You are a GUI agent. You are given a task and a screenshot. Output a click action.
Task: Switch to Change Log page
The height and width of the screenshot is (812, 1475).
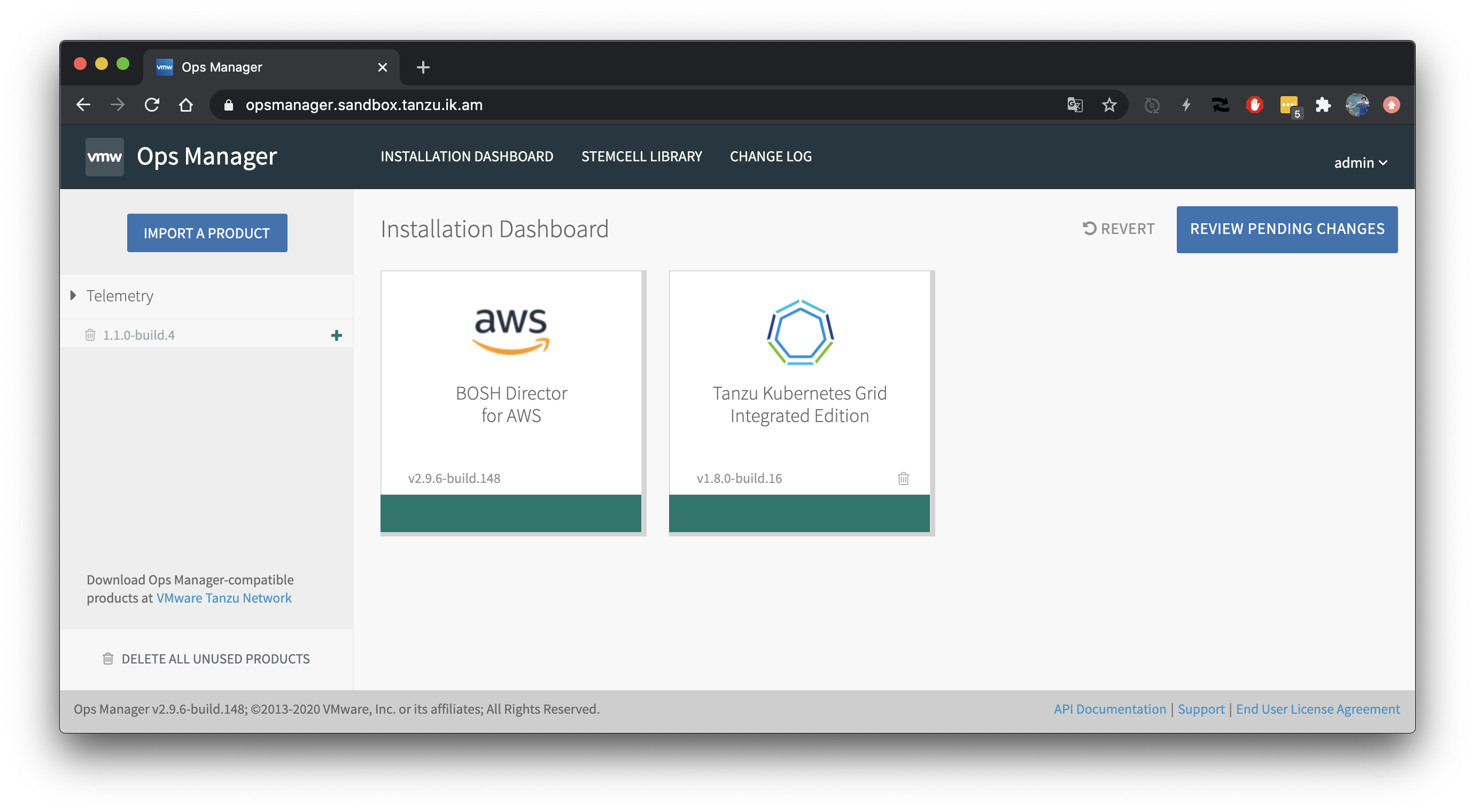click(770, 157)
